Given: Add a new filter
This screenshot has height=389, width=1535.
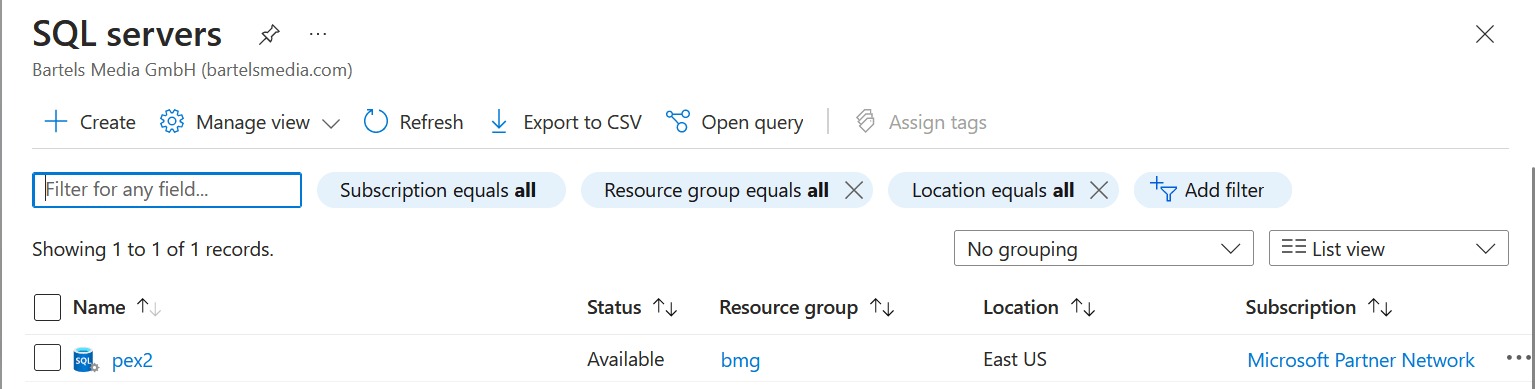Looking at the screenshot, I should [x=1212, y=190].
